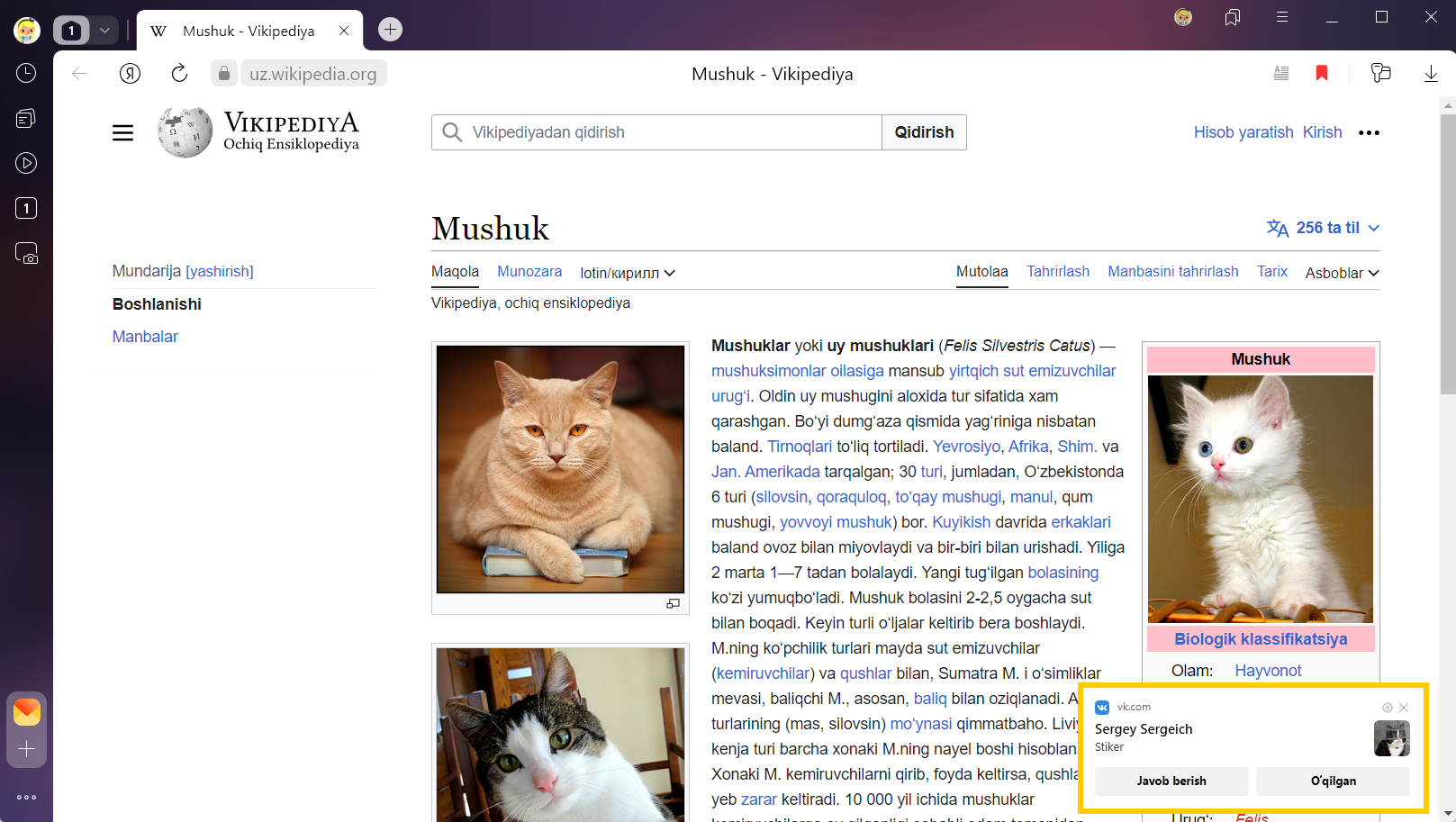Screen dimensions: 1456x822
Task: Open vk.com notification settings gear
Action: [1388, 708]
